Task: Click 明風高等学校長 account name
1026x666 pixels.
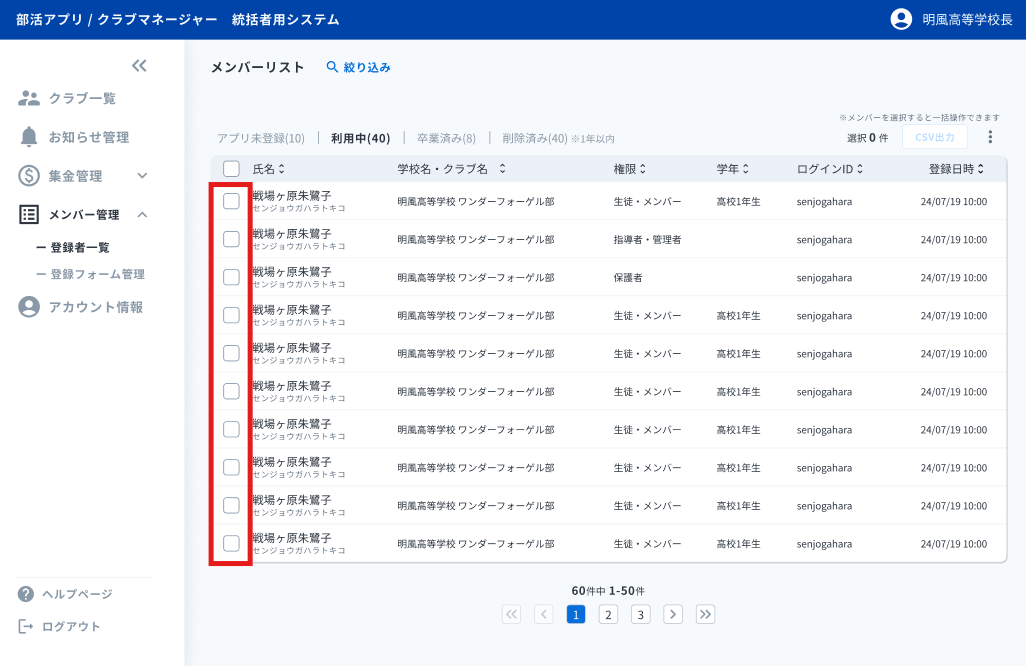Action: (967, 20)
